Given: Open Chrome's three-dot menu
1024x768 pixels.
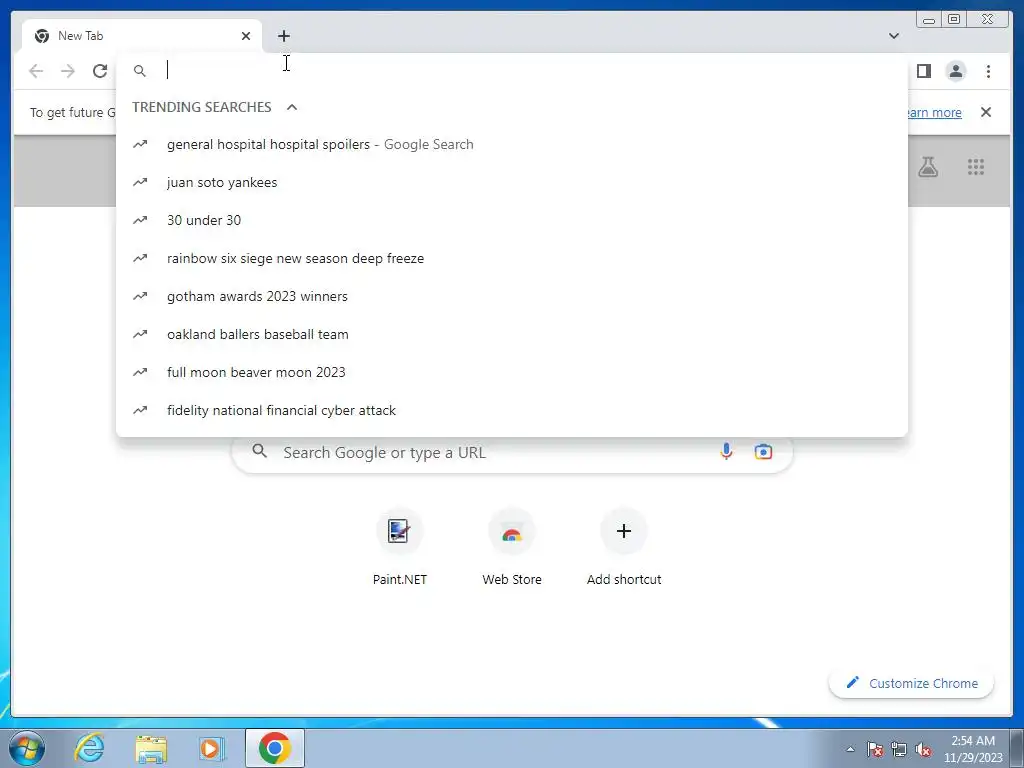Looking at the screenshot, I should [x=988, y=71].
